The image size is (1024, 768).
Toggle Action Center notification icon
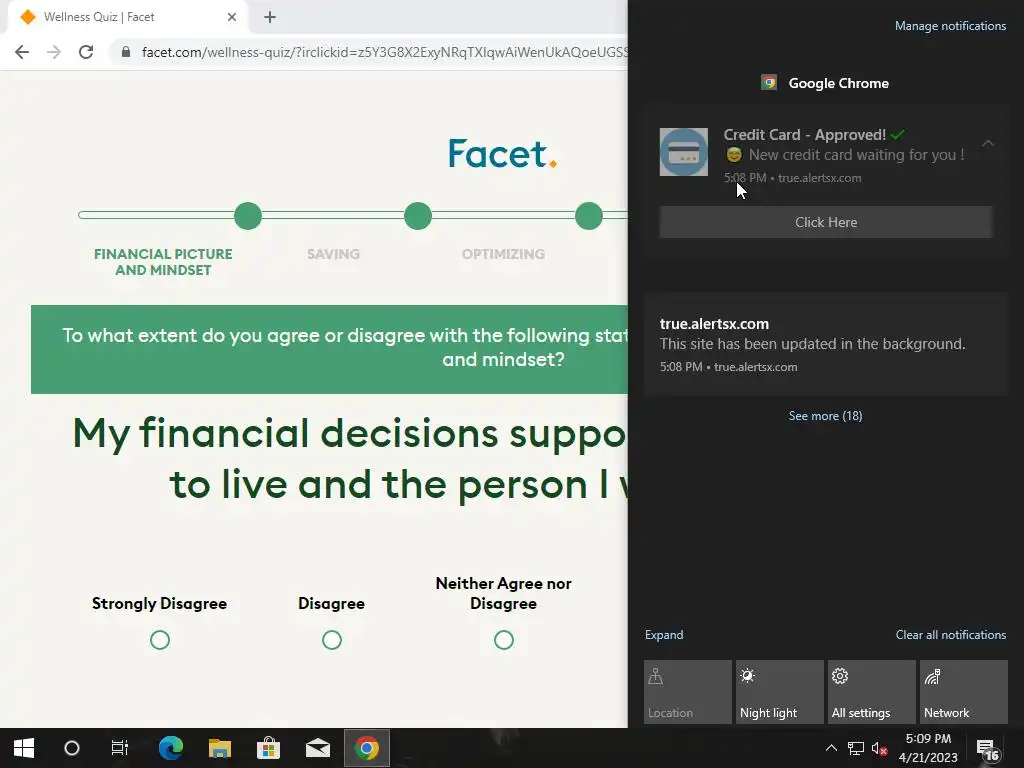click(988, 750)
